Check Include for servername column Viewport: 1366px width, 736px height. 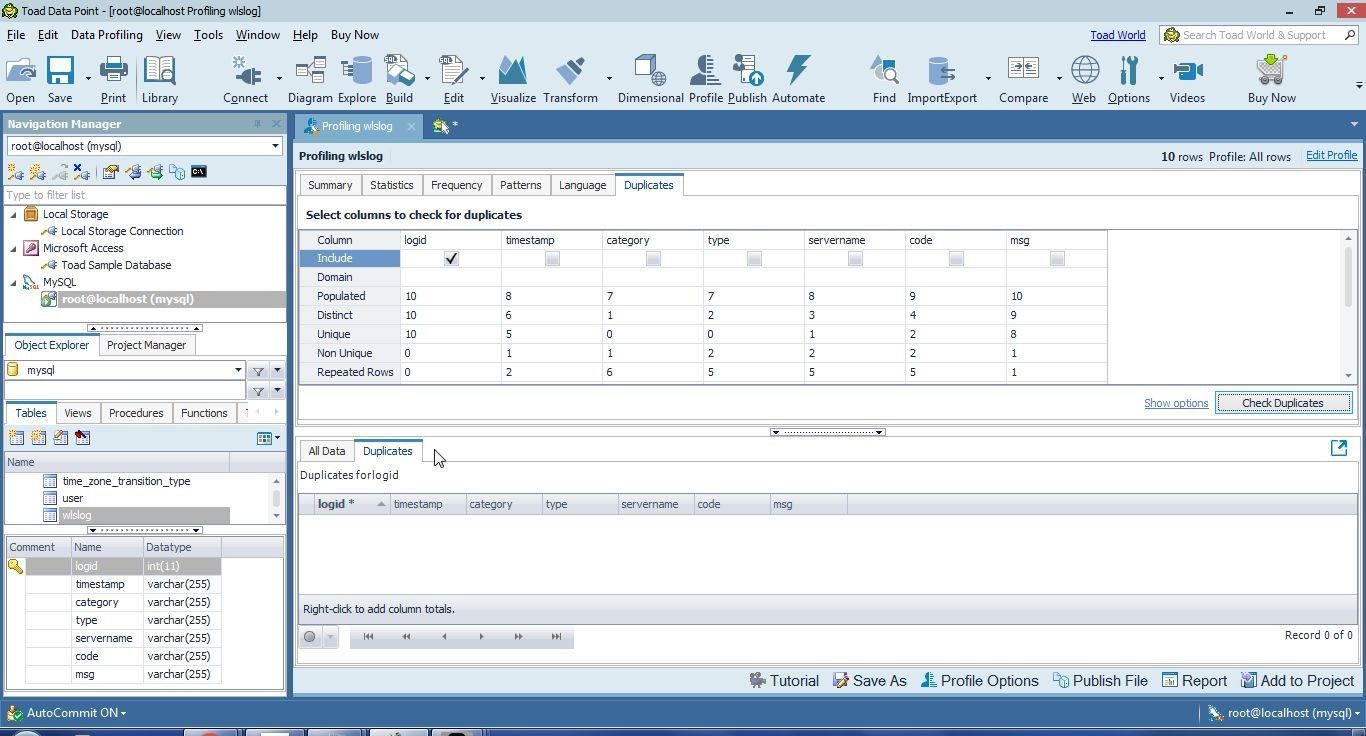coord(855,258)
